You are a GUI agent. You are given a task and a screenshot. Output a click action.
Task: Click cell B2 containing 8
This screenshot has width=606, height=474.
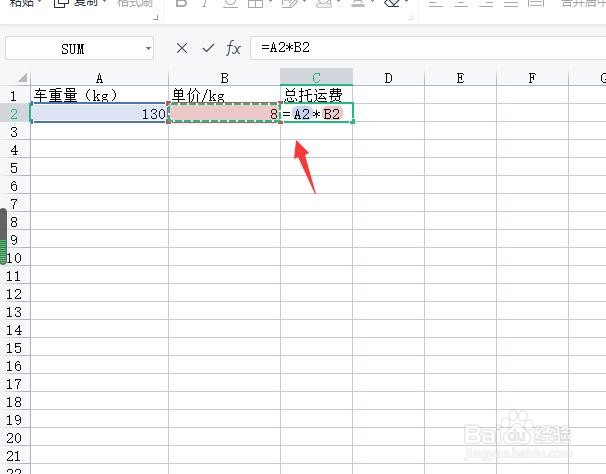pyautogui.click(x=224, y=113)
